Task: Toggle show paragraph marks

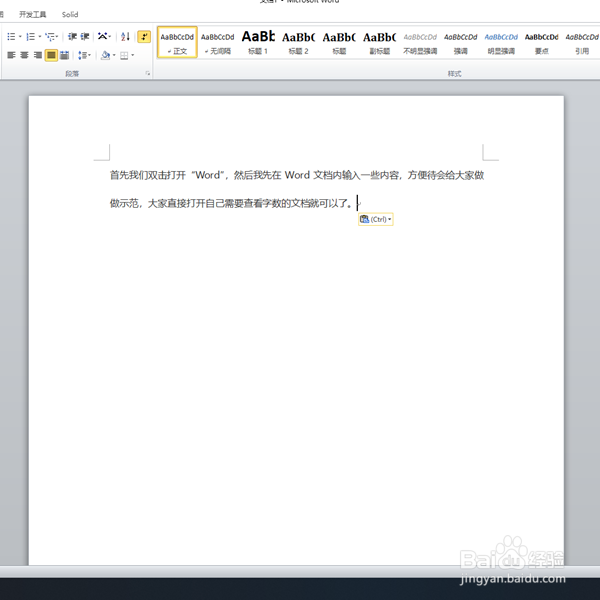Action: [x=144, y=36]
